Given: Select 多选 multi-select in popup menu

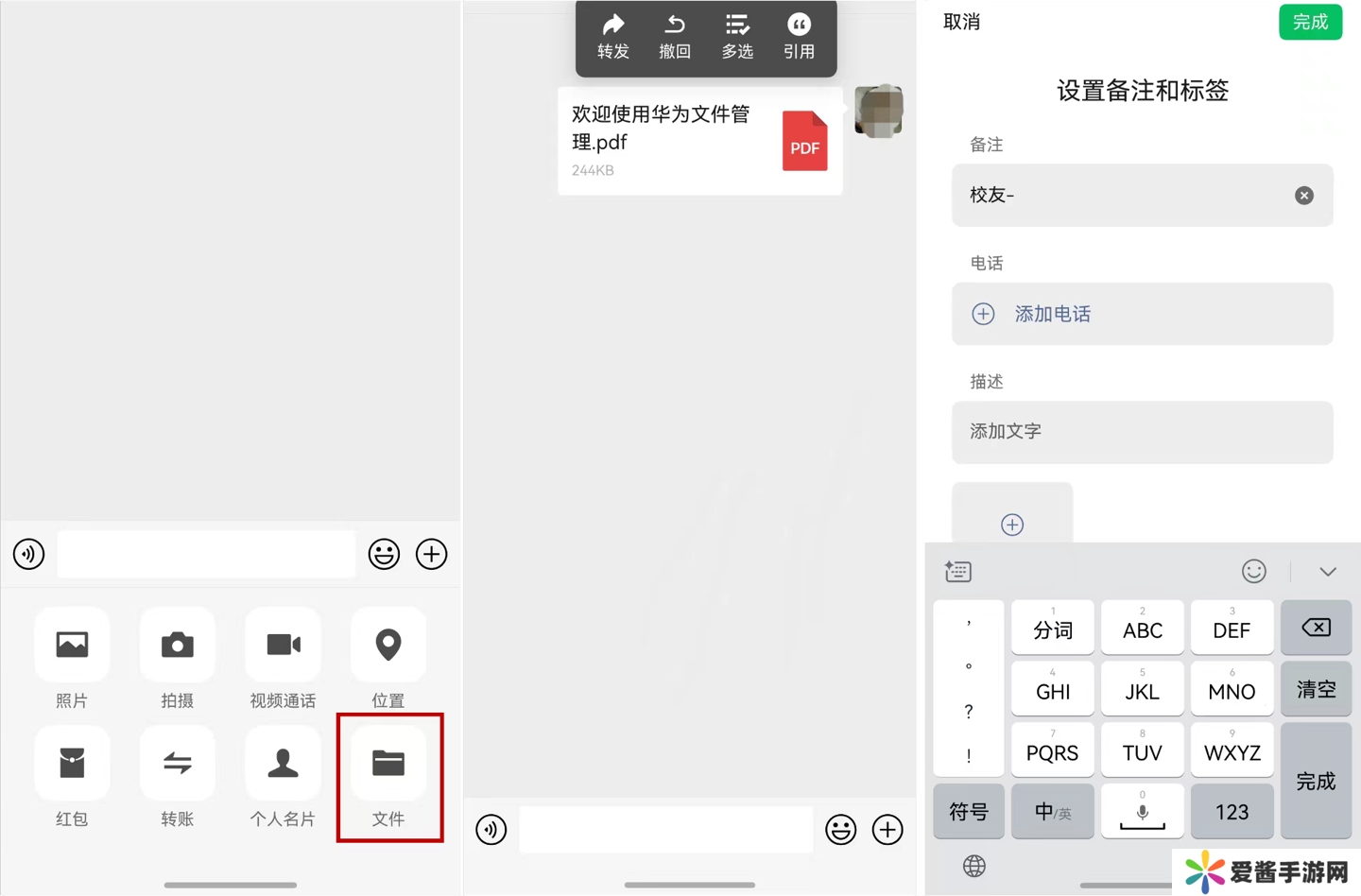Looking at the screenshot, I should point(737,36).
